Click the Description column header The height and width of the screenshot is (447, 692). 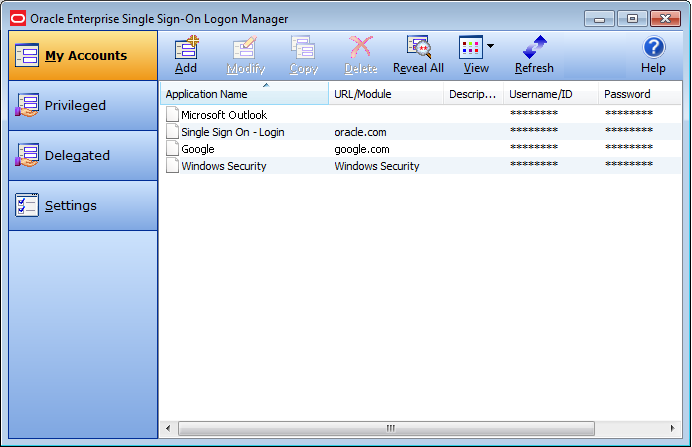coord(474,94)
